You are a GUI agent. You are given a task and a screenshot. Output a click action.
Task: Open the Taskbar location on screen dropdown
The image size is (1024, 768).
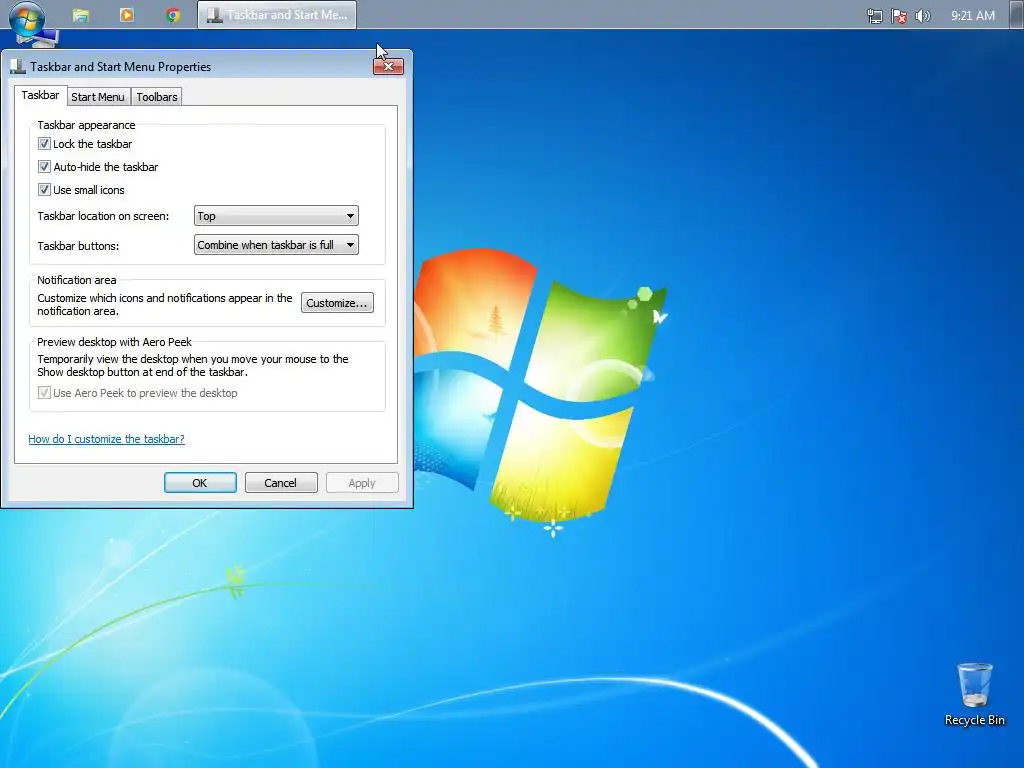click(276, 216)
